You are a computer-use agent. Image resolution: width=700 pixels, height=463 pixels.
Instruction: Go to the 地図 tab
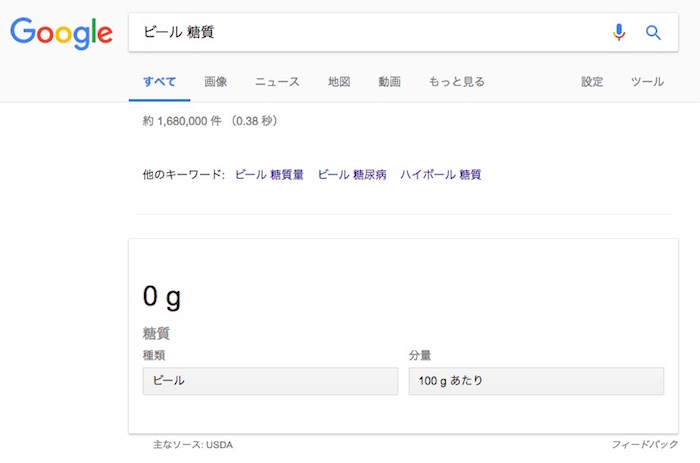click(x=339, y=82)
